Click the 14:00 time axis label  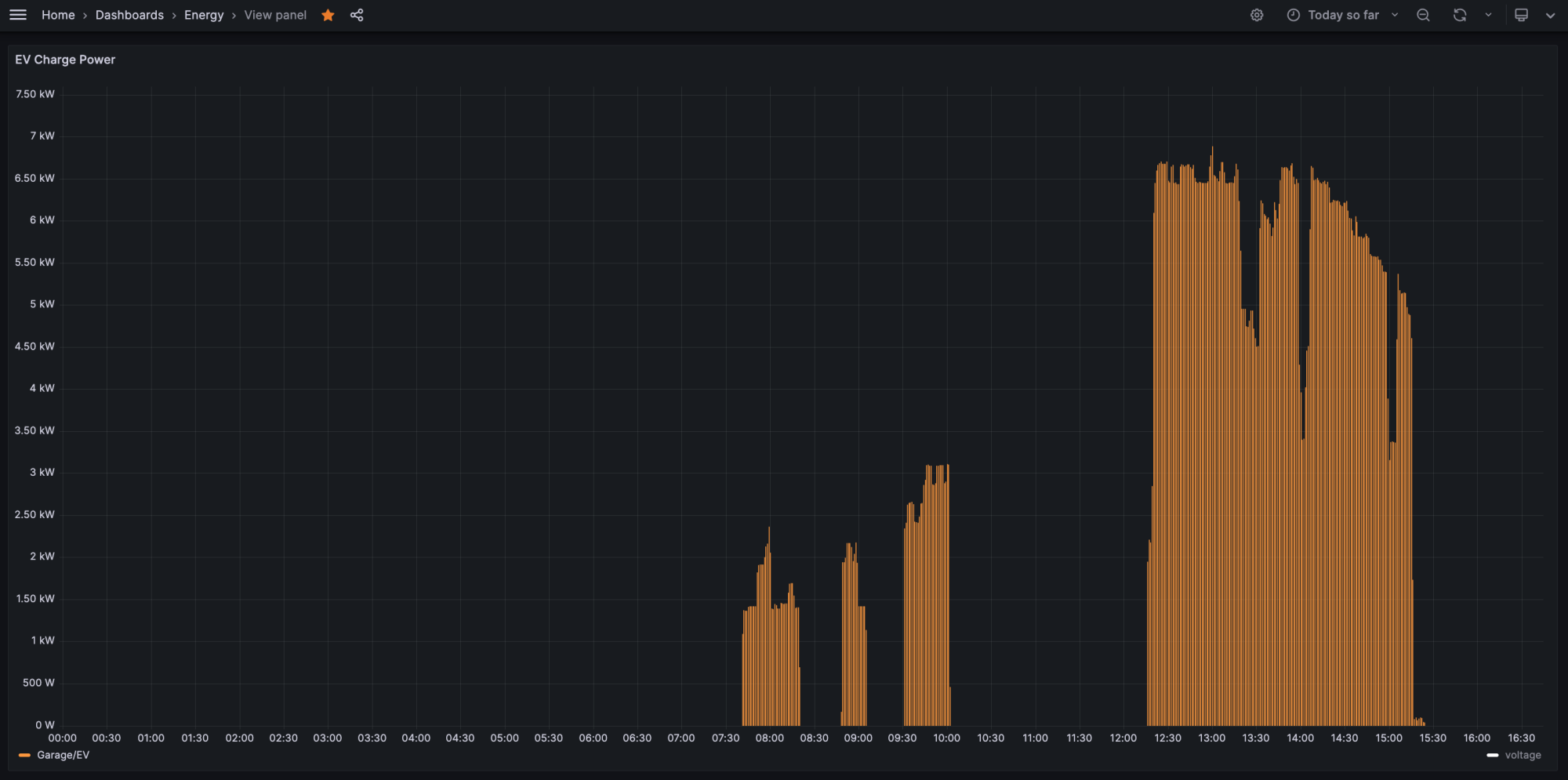1300,738
